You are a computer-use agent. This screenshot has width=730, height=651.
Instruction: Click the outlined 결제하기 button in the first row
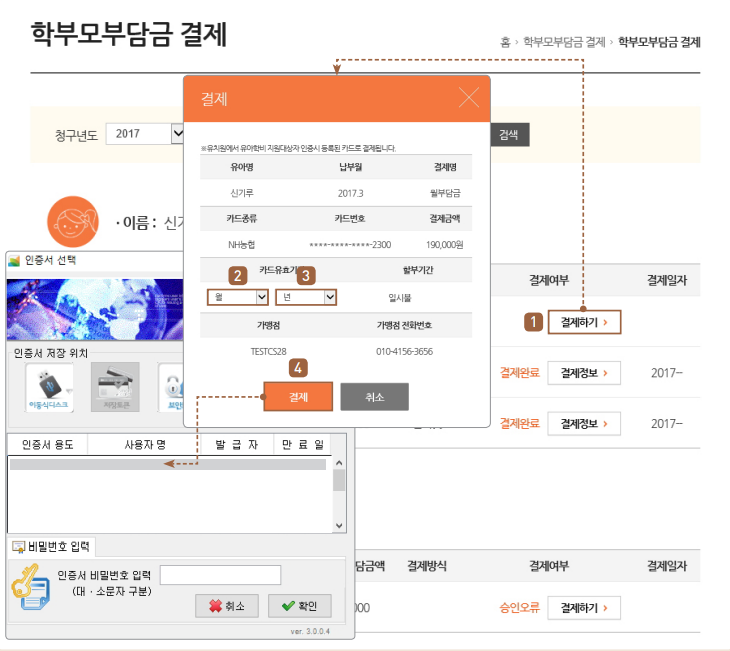tap(585, 322)
